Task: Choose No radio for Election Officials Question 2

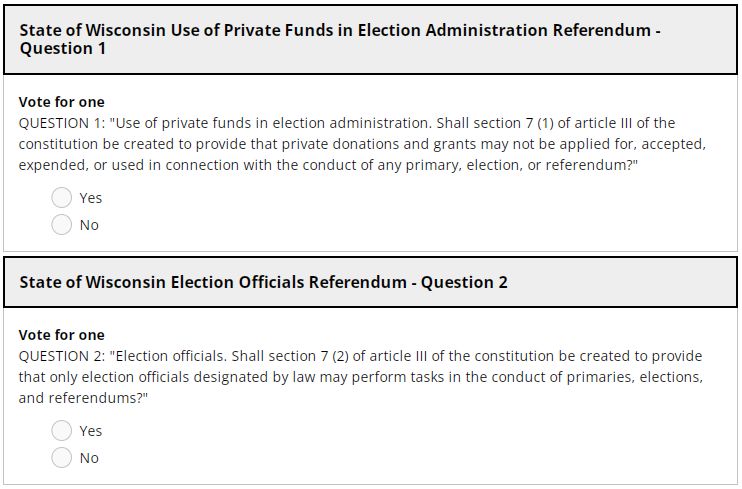Action: click(x=62, y=458)
